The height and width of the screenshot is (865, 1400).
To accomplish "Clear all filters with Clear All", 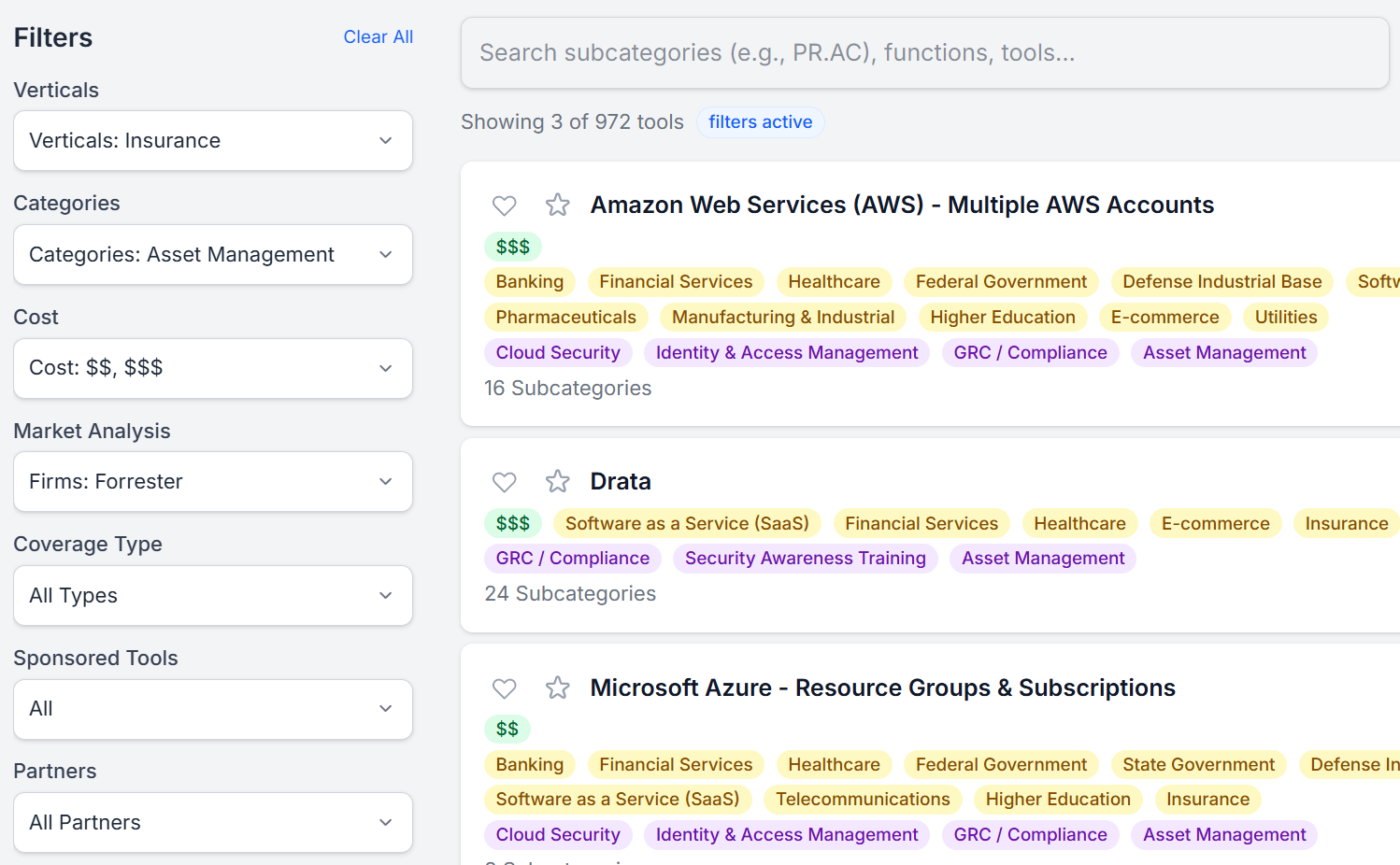I will click(x=379, y=37).
